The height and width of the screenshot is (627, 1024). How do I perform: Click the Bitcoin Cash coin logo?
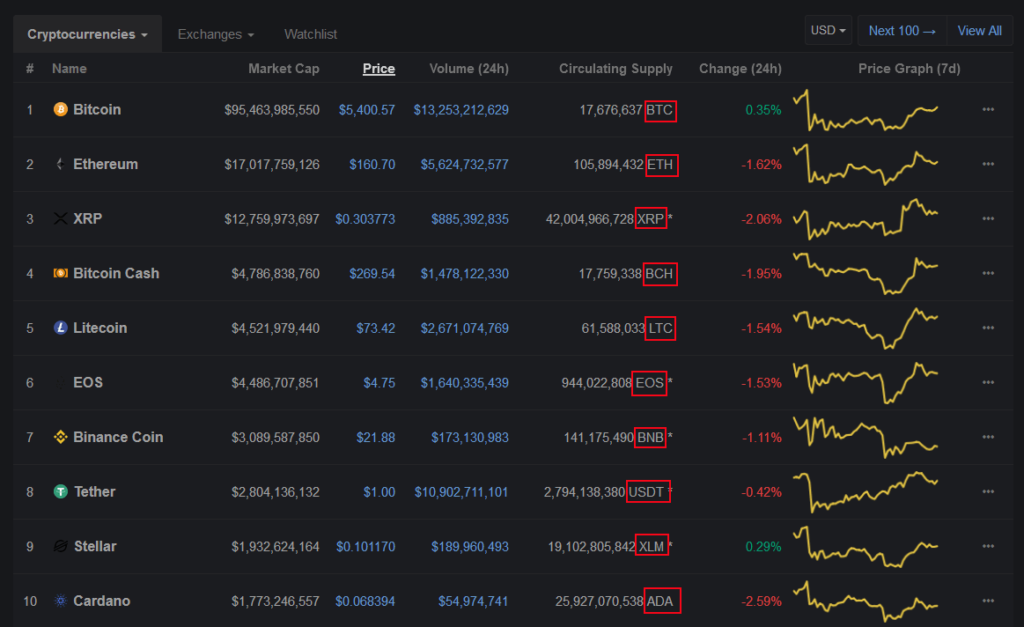[x=60, y=273]
